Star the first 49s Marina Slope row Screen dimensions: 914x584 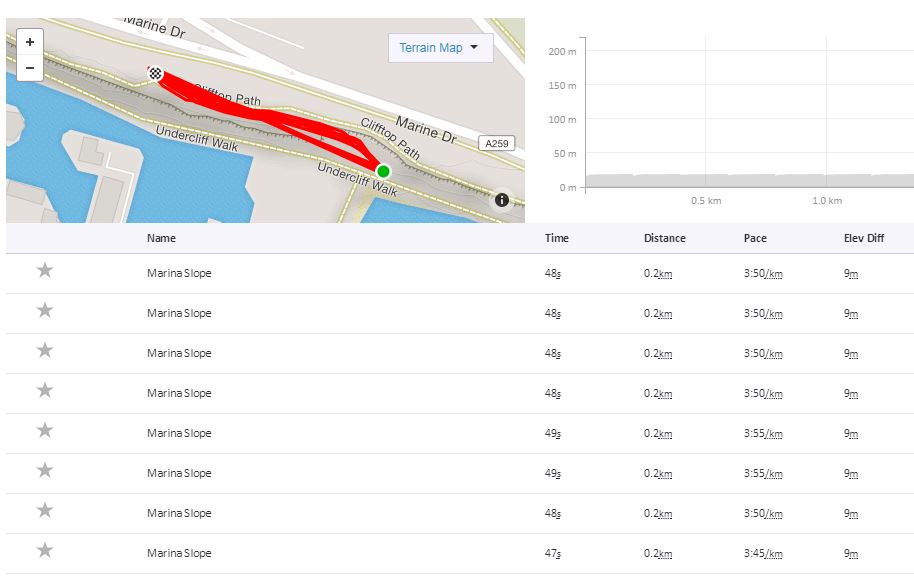click(x=45, y=430)
